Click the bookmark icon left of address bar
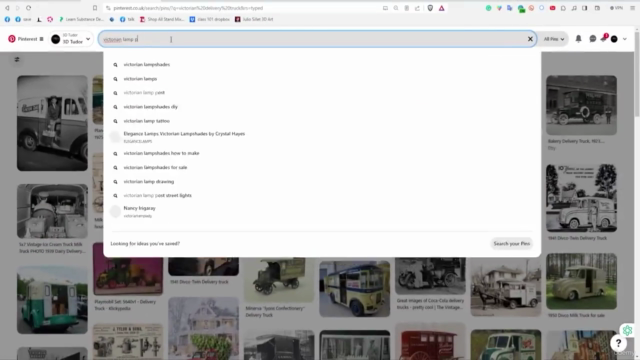This screenshot has height=360, width=640. 95,8
